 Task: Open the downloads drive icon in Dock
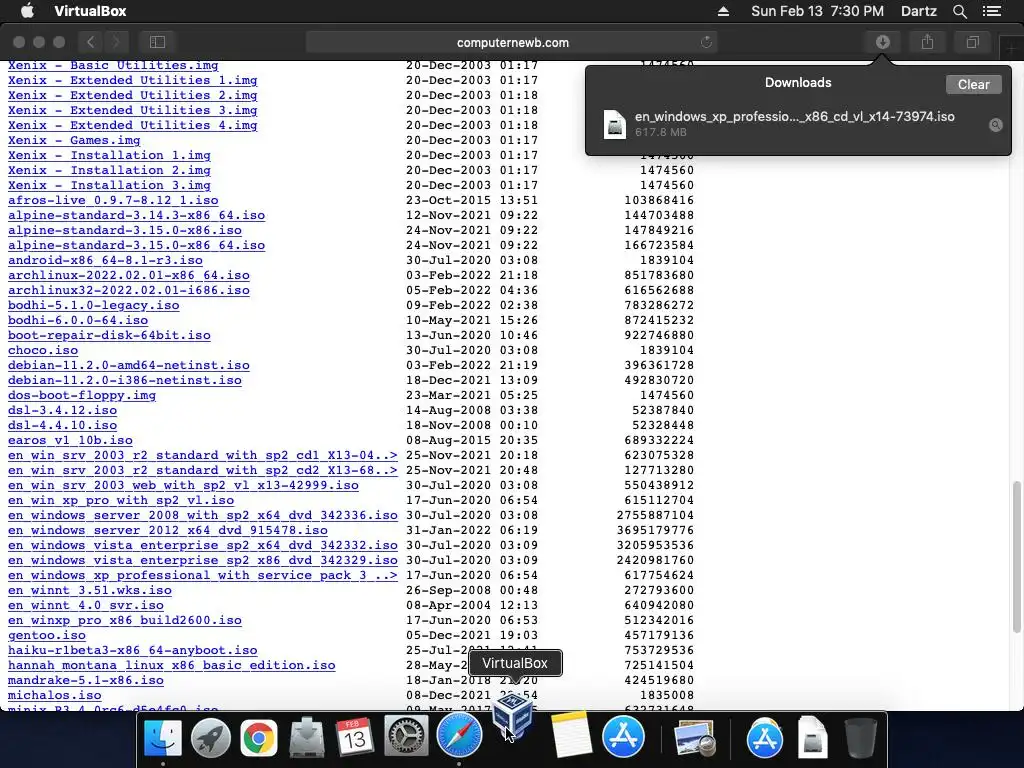[306, 738]
